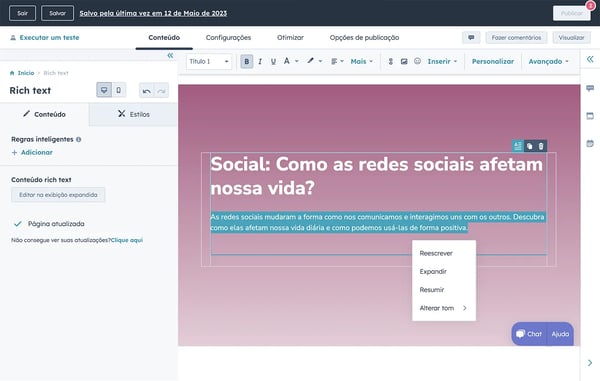Viewport: 600px width, 381px height.
Task: Open the last-saved date link
Action: click(153, 13)
